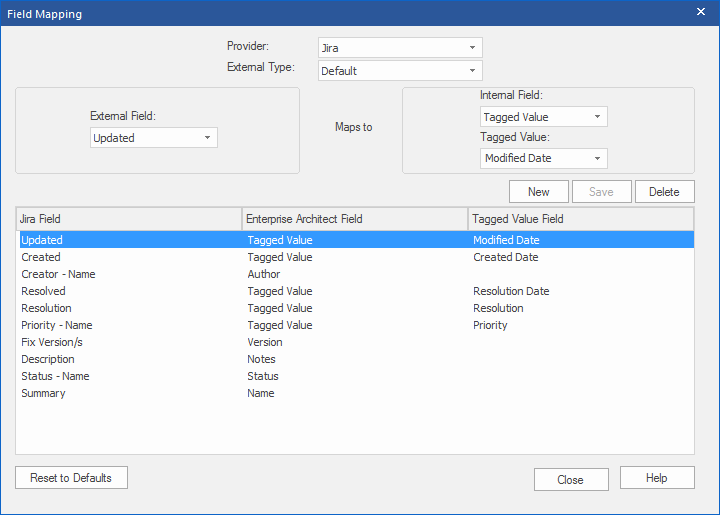720x515 pixels.
Task: Click the Version cell
Action: pyautogui.click(x=264, y=342)
